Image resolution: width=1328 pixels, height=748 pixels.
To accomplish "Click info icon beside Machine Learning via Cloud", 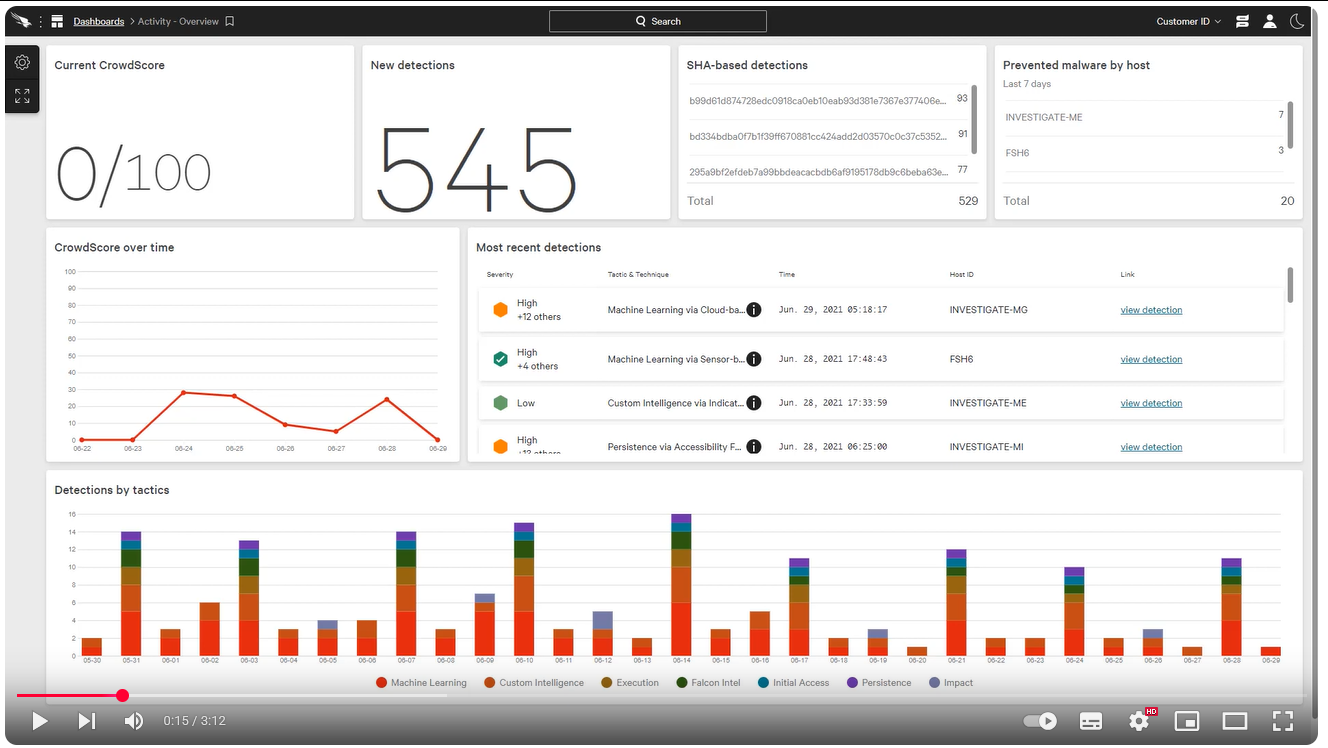I will coord(754,310).
